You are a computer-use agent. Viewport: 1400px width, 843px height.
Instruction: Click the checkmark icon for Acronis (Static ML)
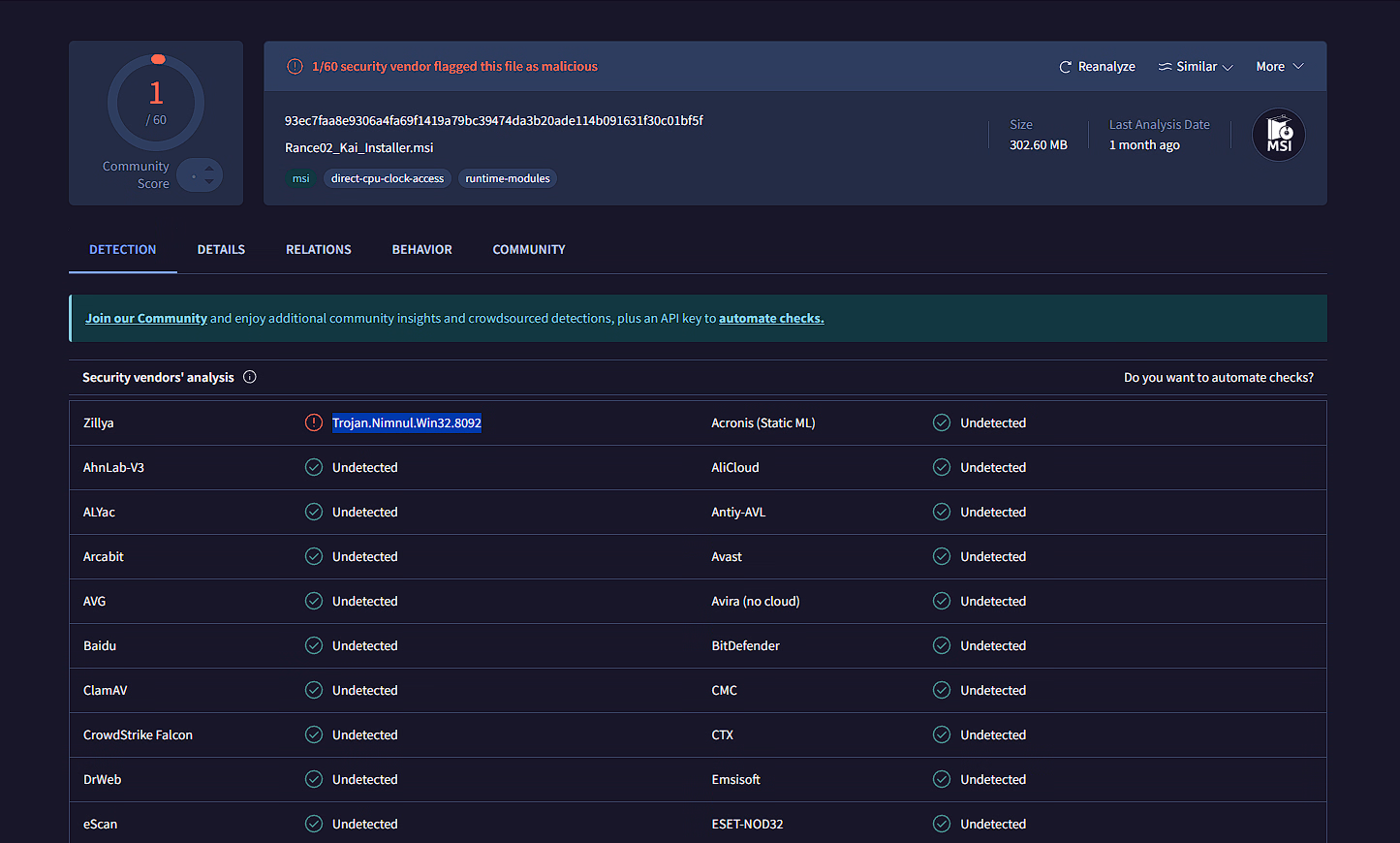(x=942, y=422)
